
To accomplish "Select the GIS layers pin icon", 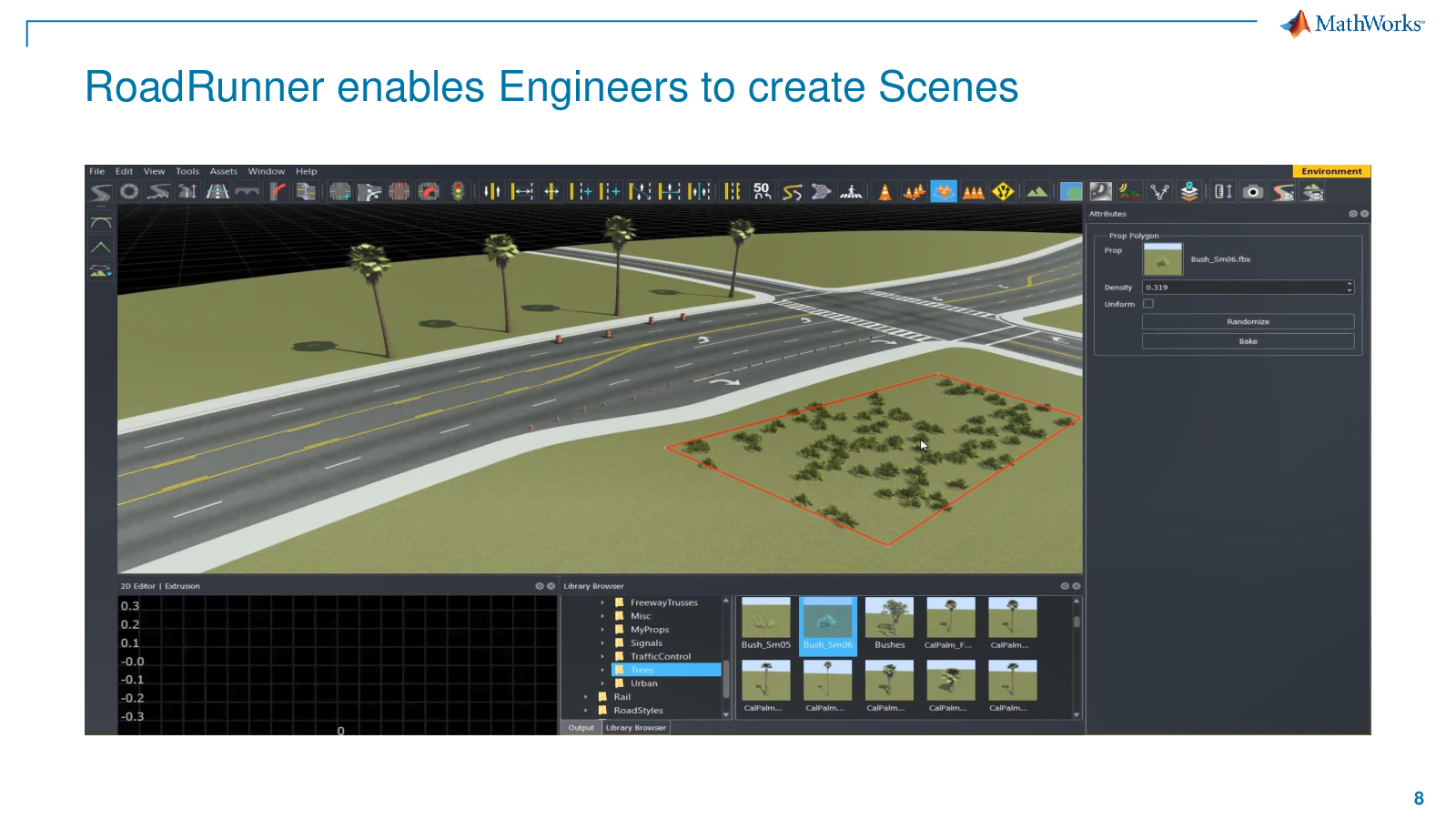I will tap(1189, 192).
